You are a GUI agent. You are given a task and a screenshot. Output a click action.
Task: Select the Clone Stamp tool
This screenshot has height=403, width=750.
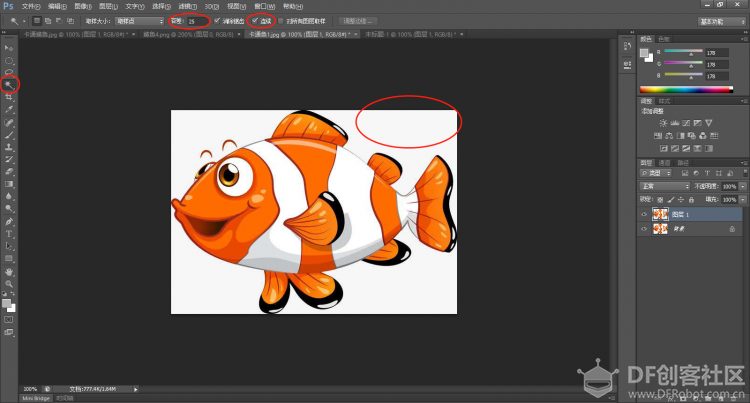[9, 147]
